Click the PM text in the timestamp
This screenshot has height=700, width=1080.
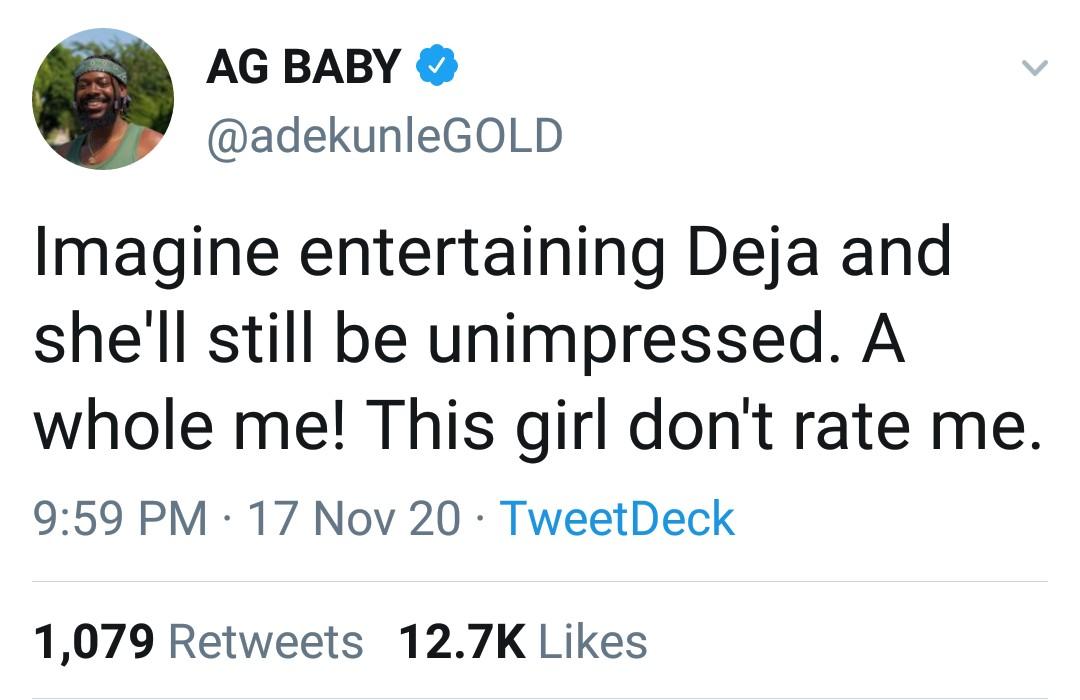click(x=176, y=519)
